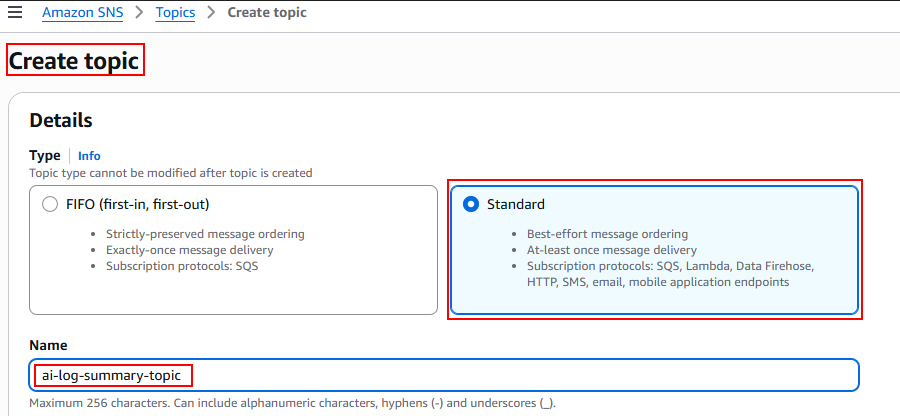Click the 'Strictly-preserved message ordering' bullet
This screenshot has width=900, height=416.
(x=205, y=234)
